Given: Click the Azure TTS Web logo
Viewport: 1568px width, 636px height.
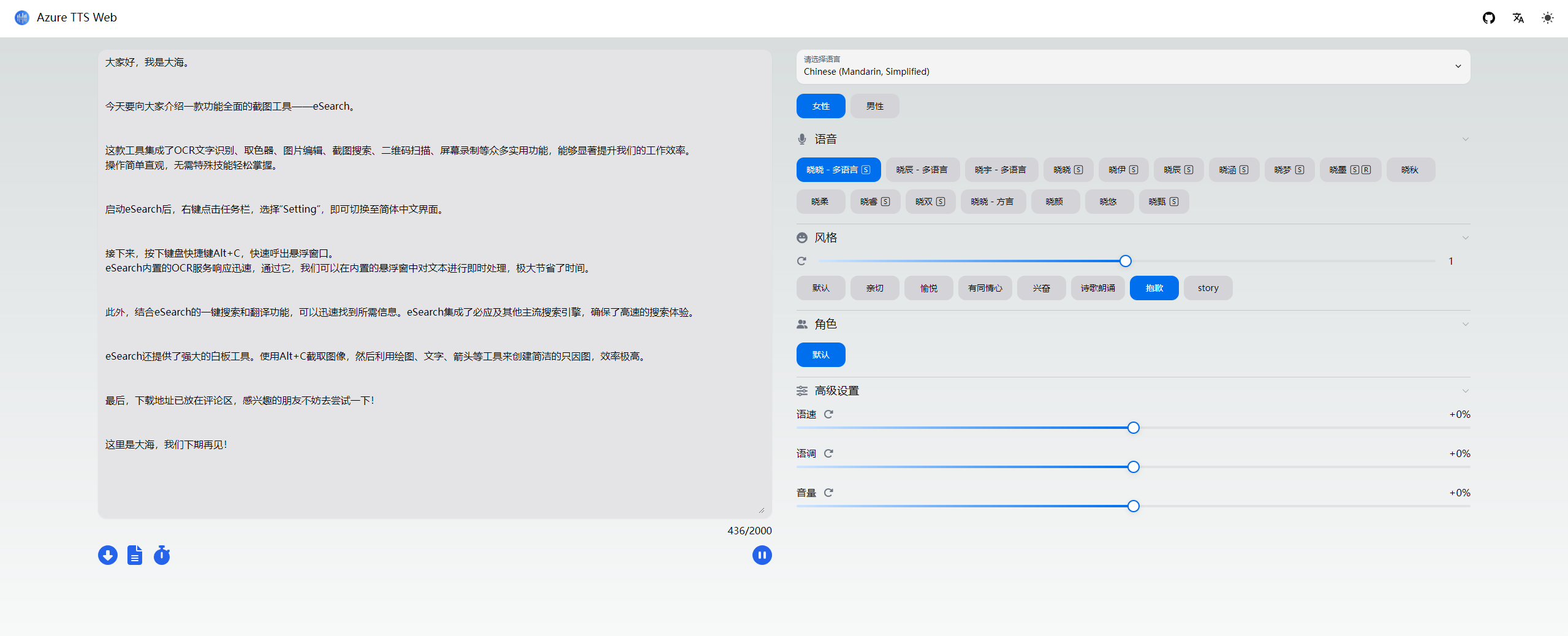Looking at the screenshot, I should click(22, 18).
